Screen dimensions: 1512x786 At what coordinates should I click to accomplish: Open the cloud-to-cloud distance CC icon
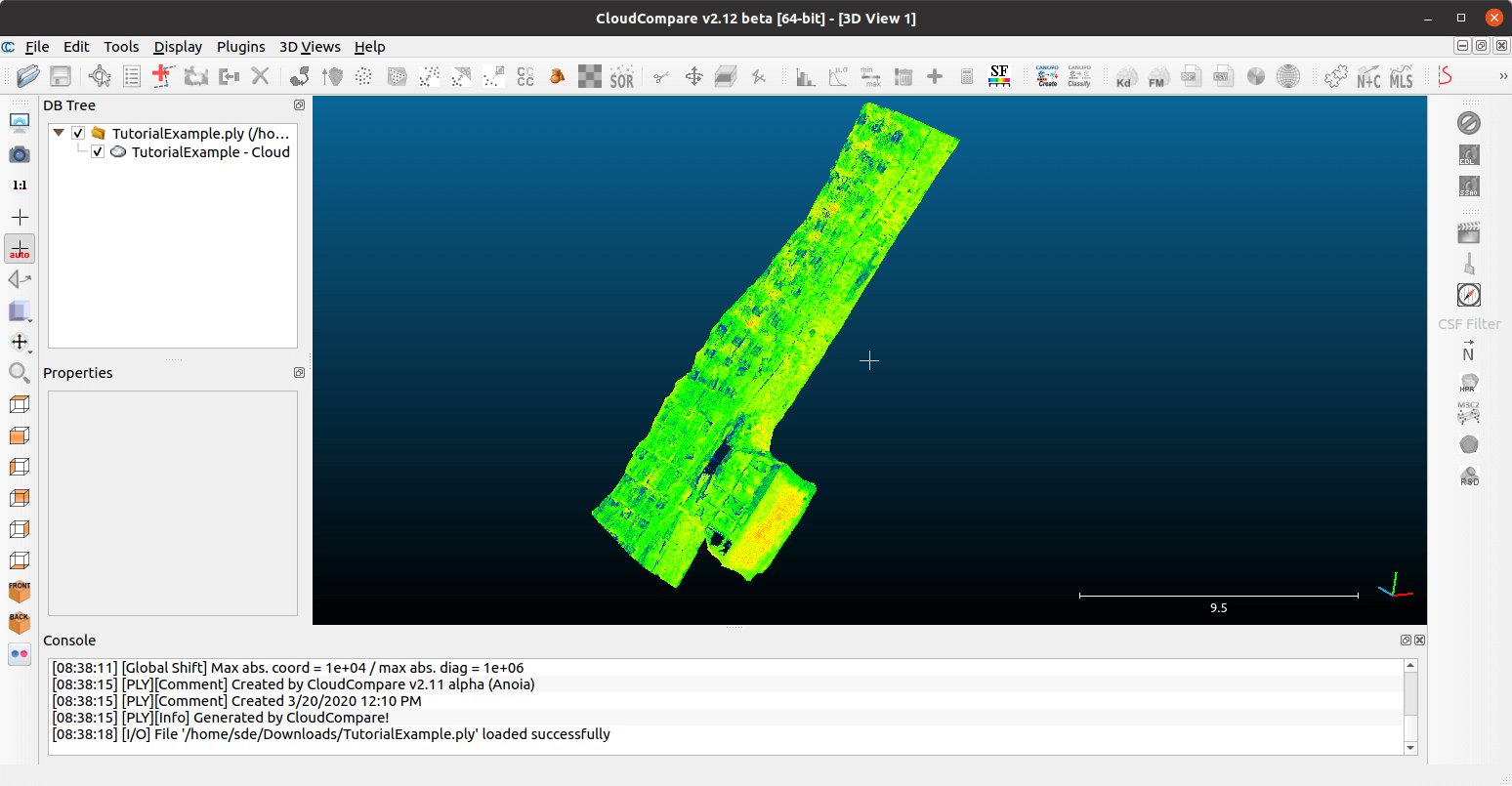(525, 76)
